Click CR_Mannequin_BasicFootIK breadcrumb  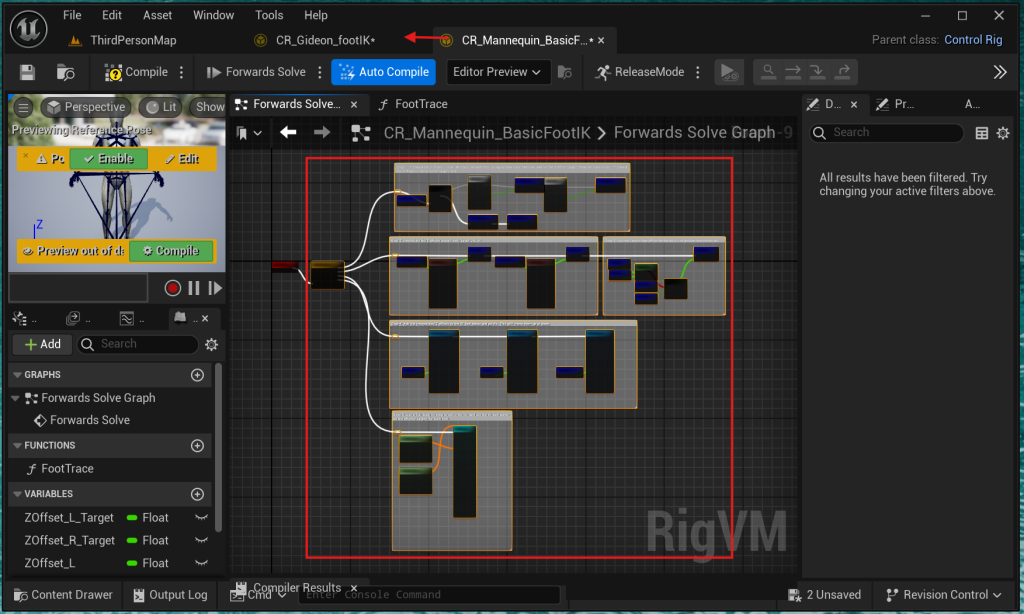[x=487, y=133]
